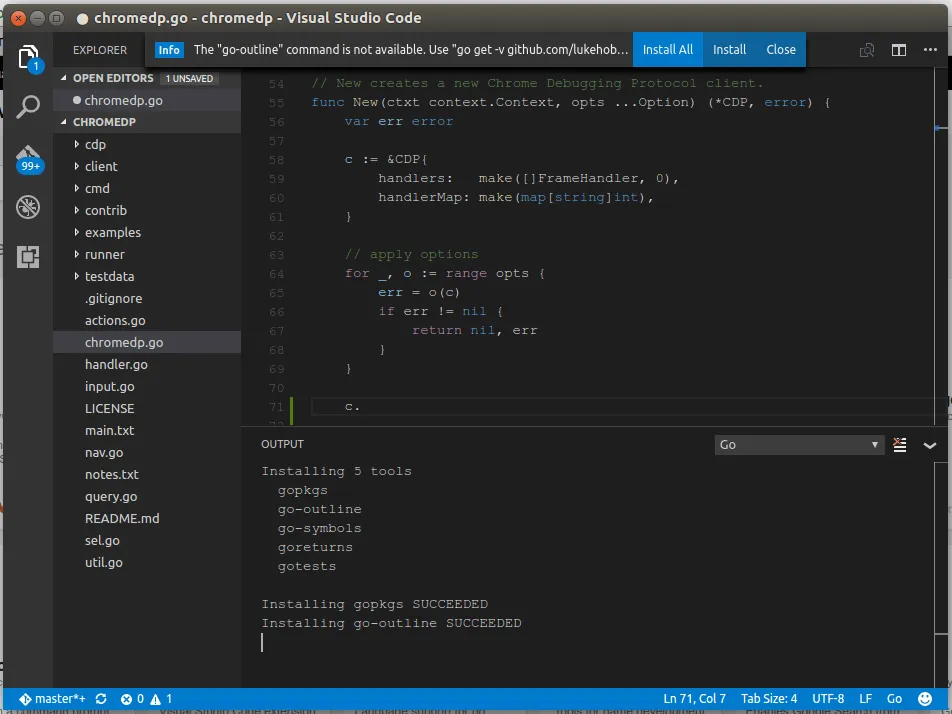The image size is (952, 714).
Task: Click the master branch indicator in status bar
Action: point(52,699)
